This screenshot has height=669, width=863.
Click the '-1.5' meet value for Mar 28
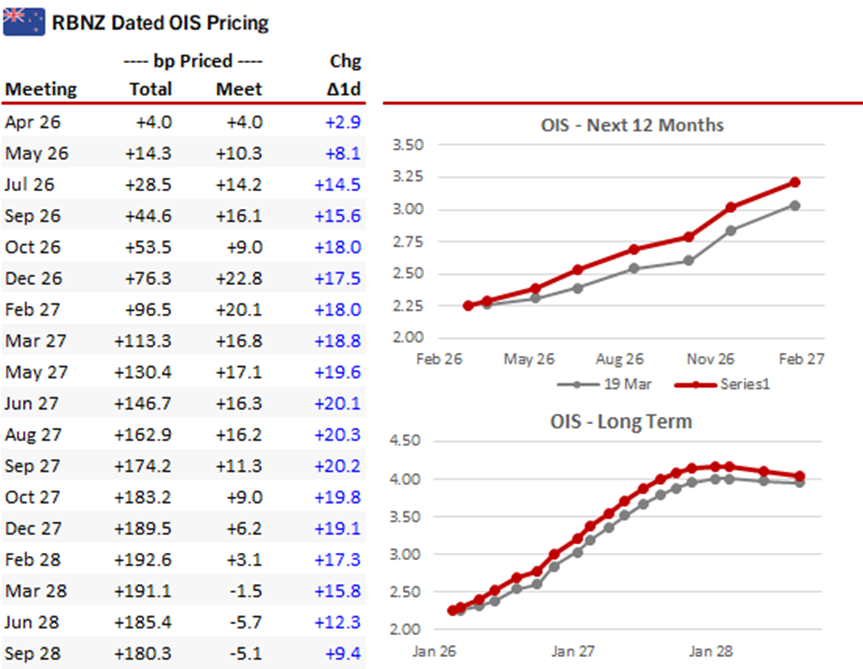click(x=246, y=591)
